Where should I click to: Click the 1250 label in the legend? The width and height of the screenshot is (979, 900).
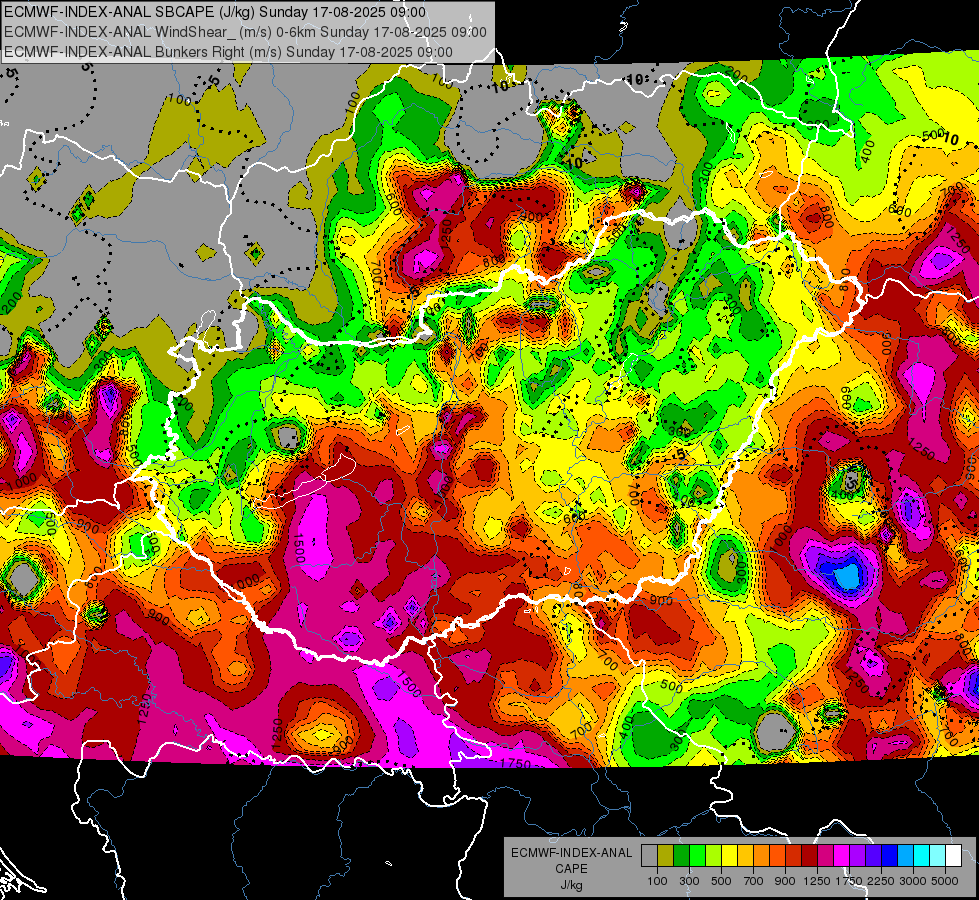click(817, 881)
